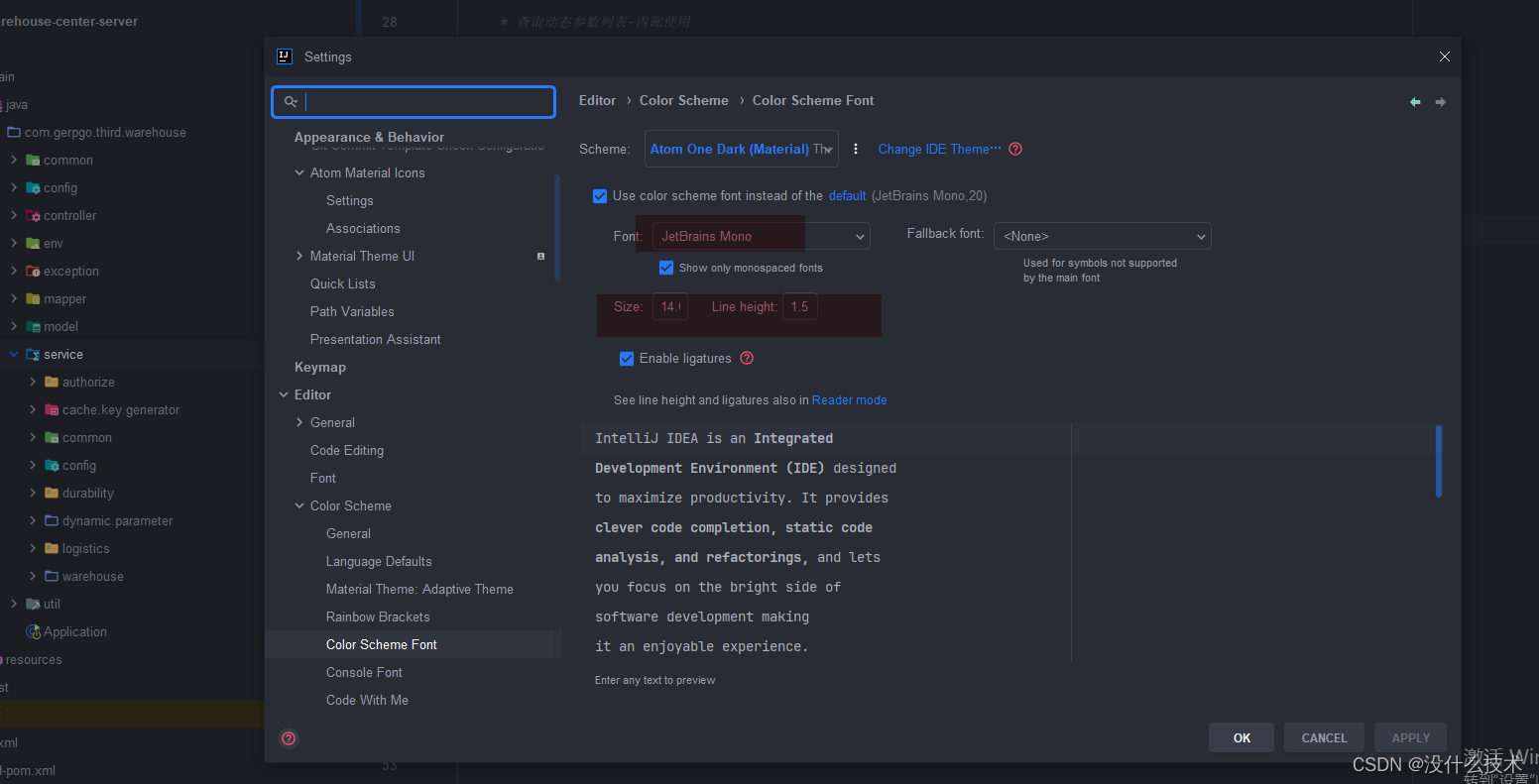1539x784 pixels.
Task: Click the dynamic.parameter folder icon
Action: (x=52, y=520)
